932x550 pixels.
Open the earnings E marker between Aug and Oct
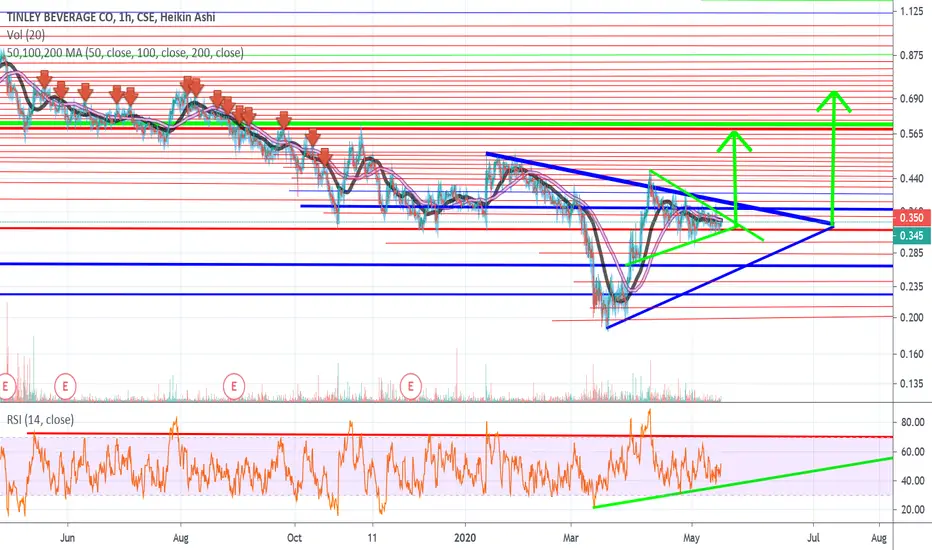tap(234, 386)
